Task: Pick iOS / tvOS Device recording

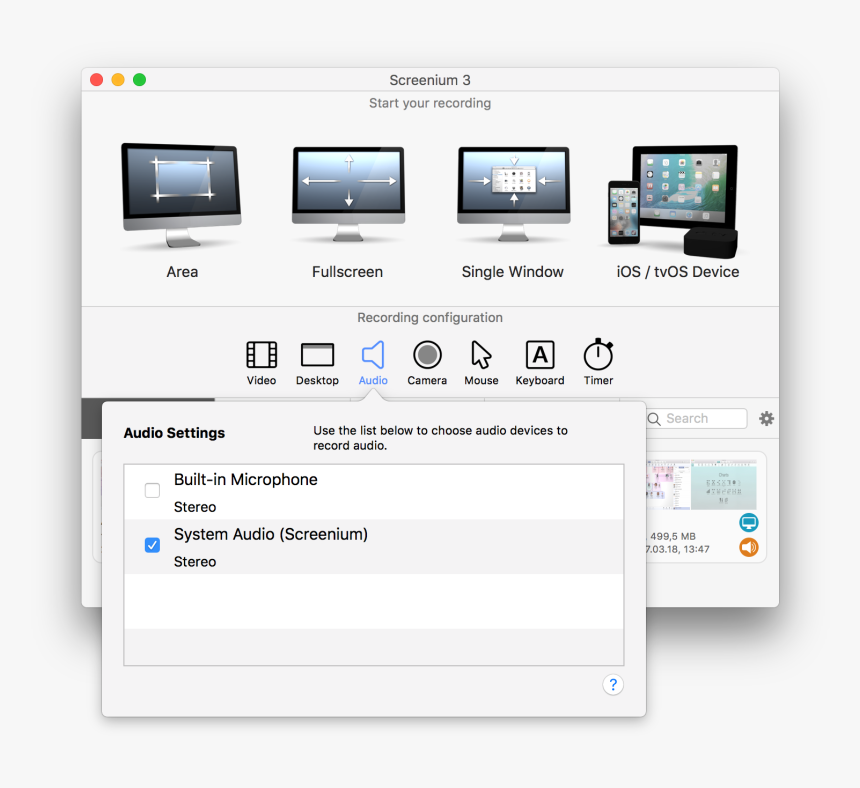Action: (677, 211)
